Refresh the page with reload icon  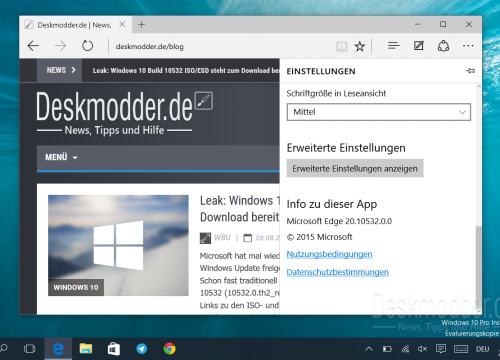coord(88,46)
